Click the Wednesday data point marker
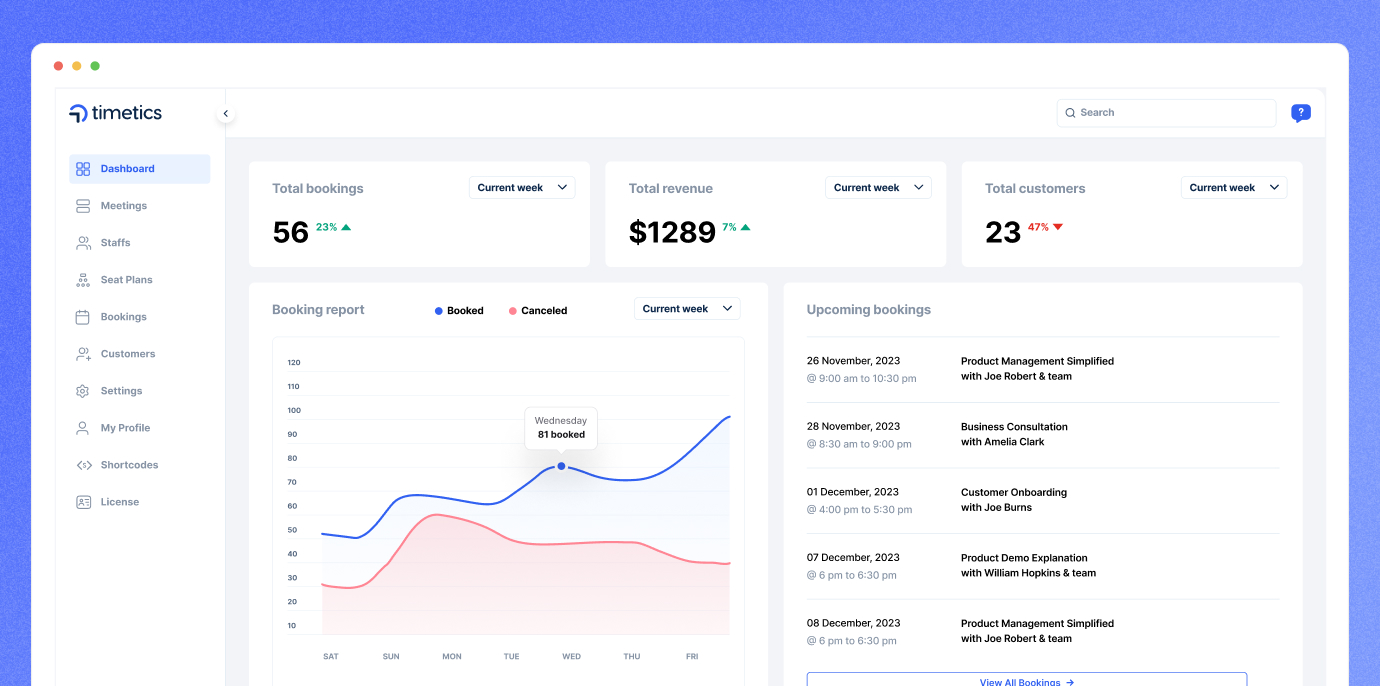 tap(561, 466)
